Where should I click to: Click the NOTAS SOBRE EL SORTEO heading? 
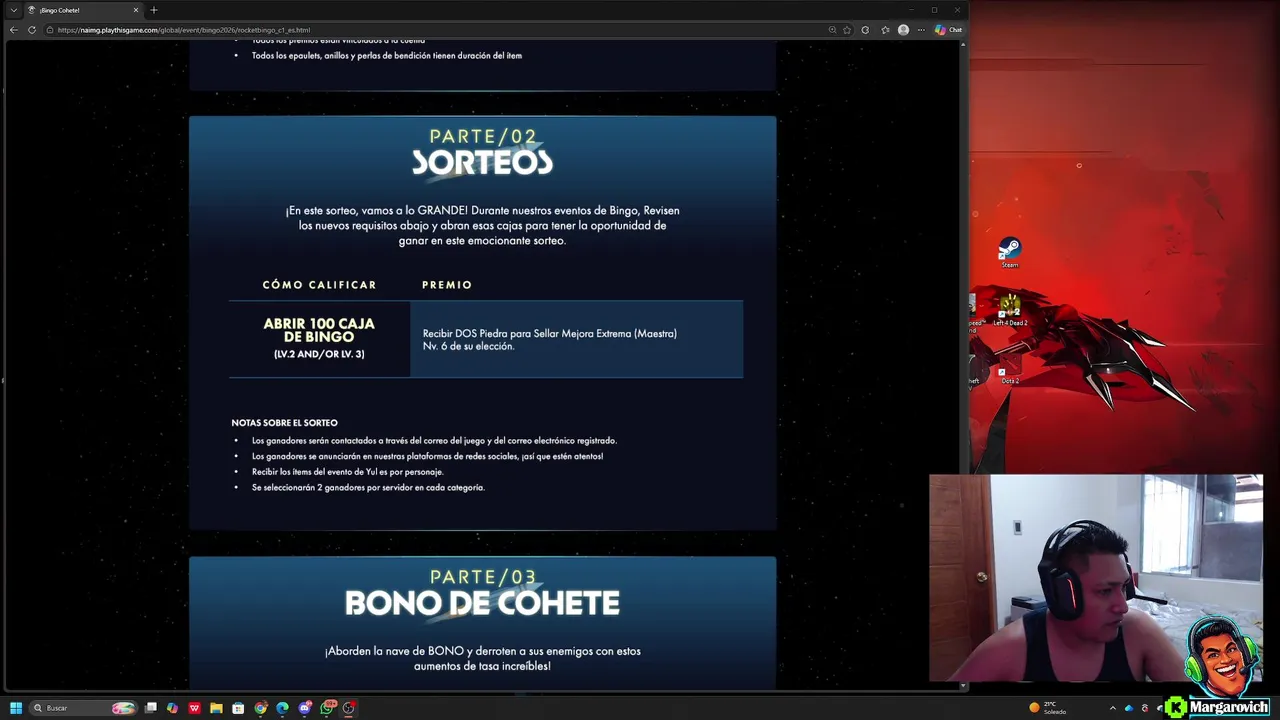click(285, 423)
